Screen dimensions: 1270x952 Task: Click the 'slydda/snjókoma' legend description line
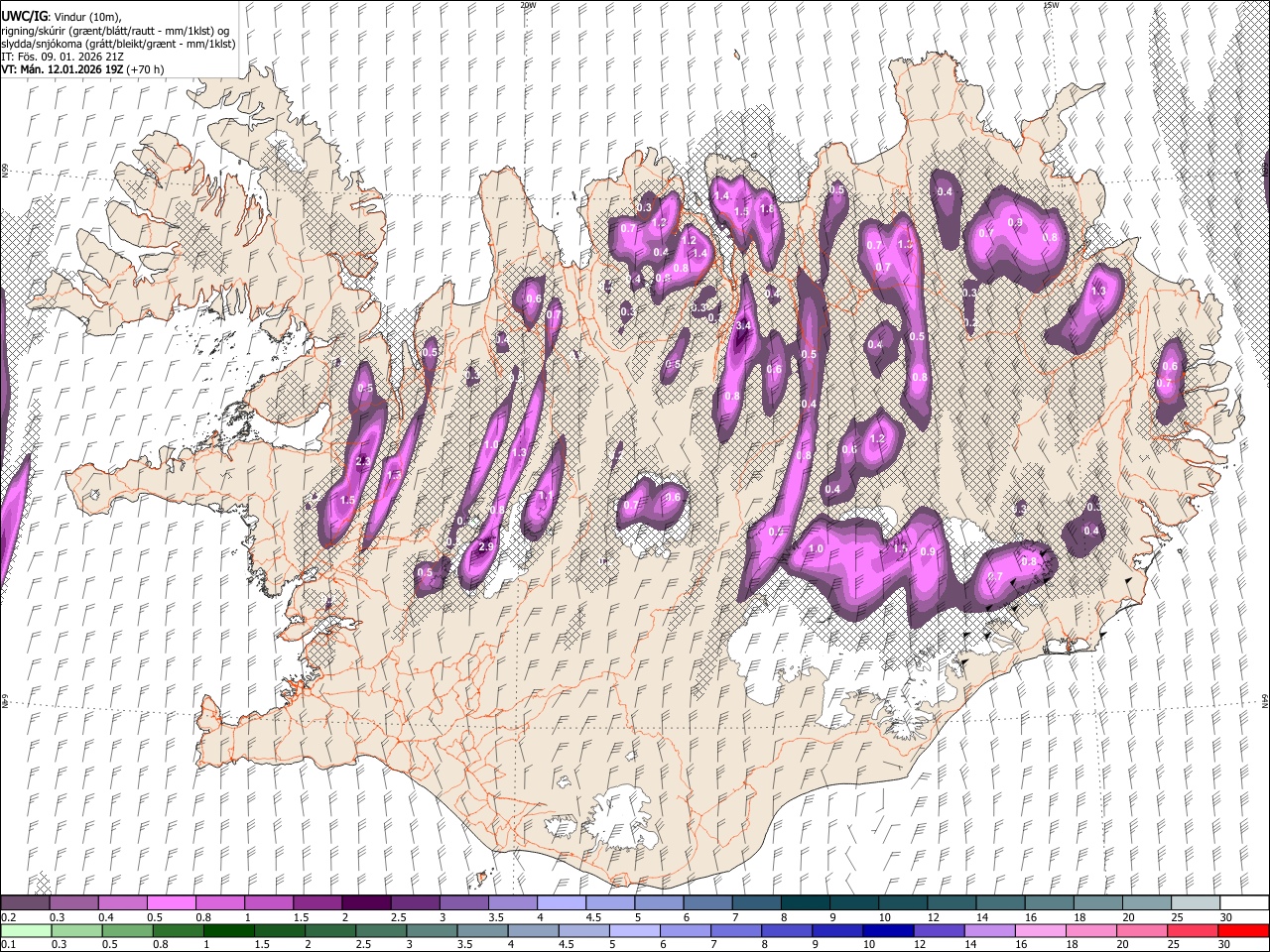[x=118, y=44]
